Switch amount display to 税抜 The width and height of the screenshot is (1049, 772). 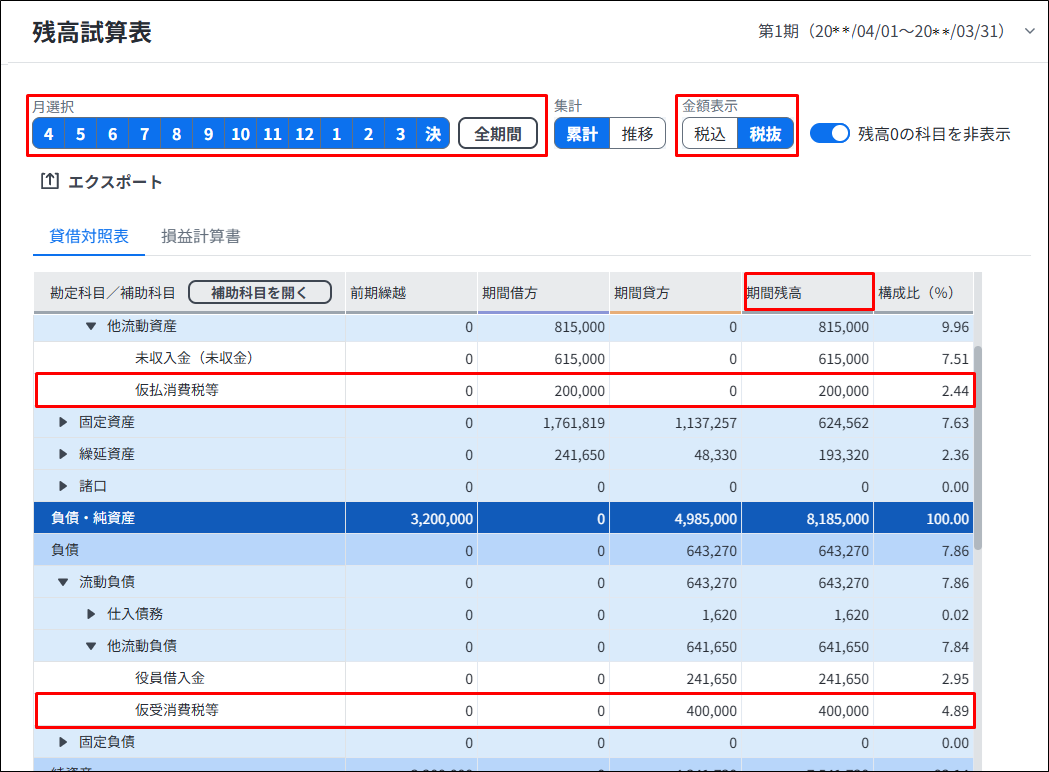(765, 134)
